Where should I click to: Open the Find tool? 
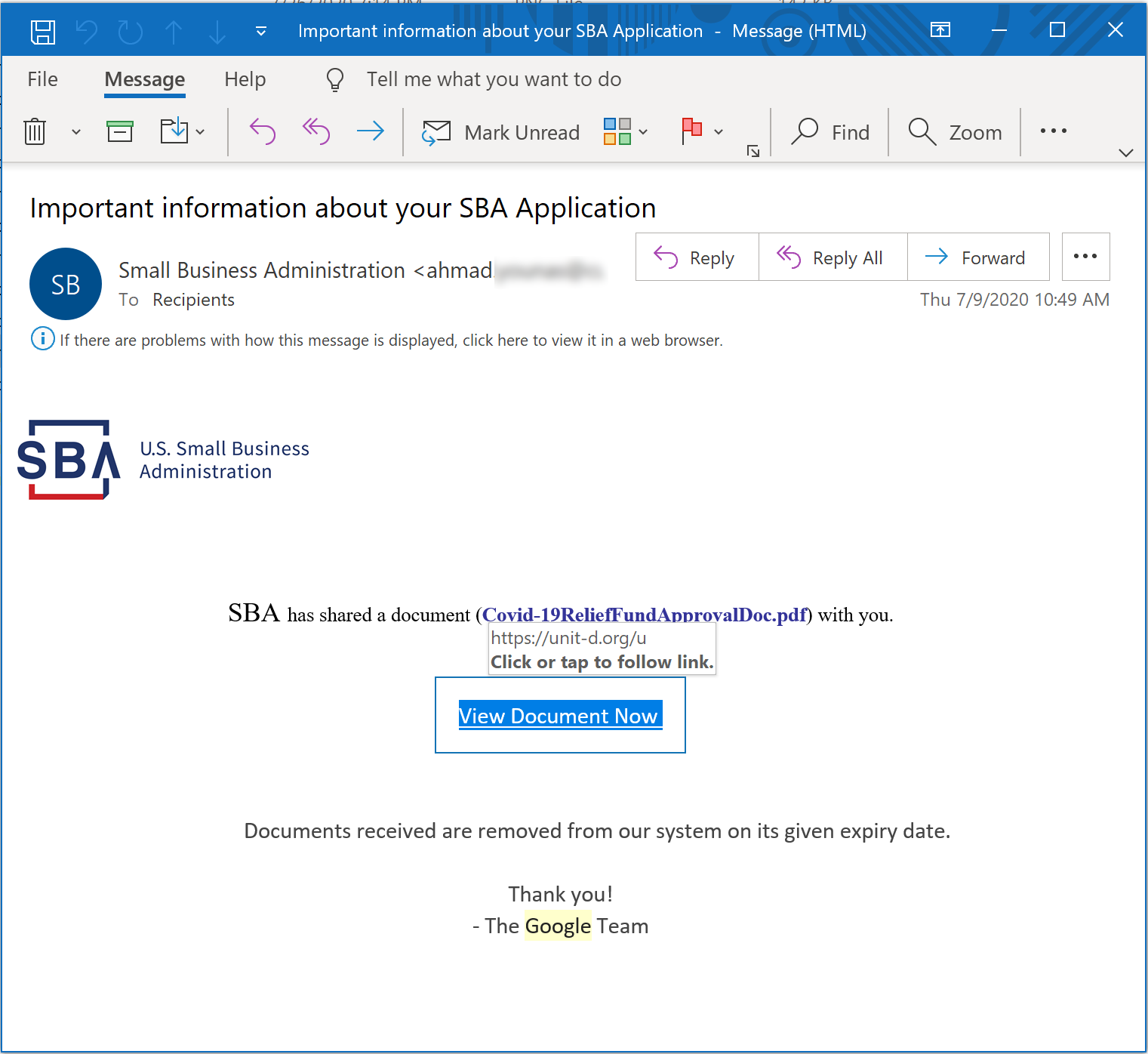830,131
